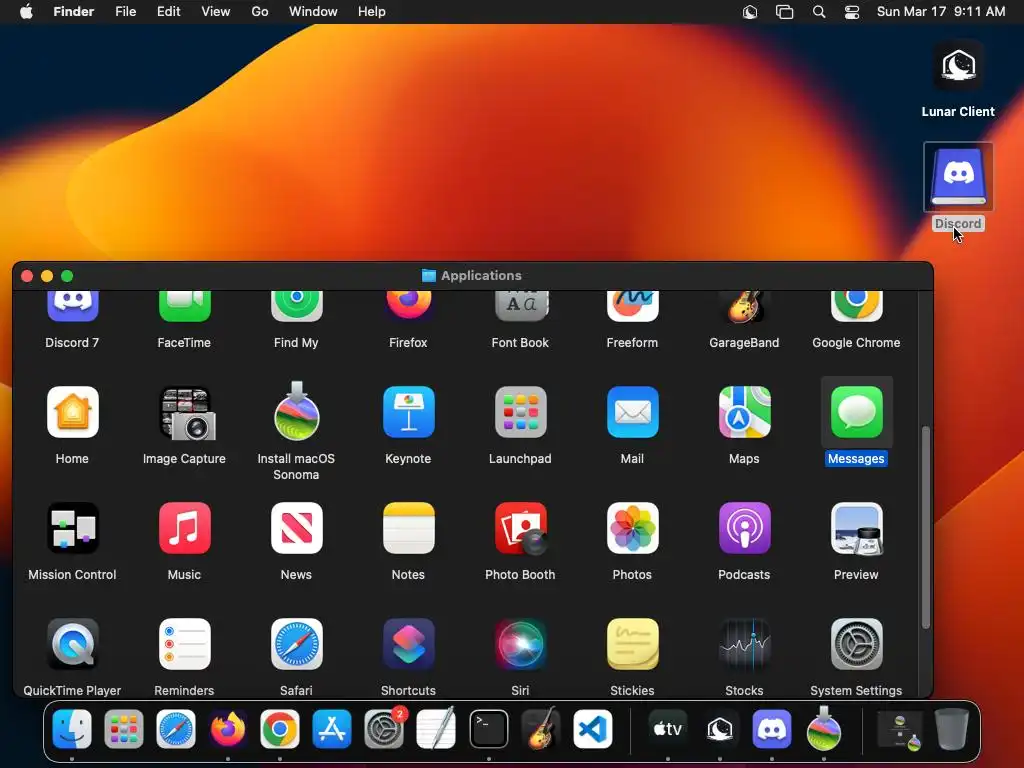Image resolution: width=1024 pixels, height=768 pixels.
Task: Open the App Store from the Dock
Action: [x=332, y=729]
